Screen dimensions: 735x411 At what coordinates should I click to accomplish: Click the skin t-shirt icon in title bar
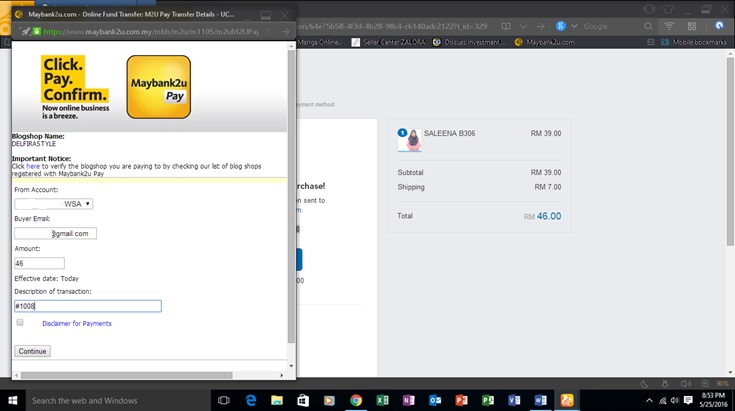point(668,9)
